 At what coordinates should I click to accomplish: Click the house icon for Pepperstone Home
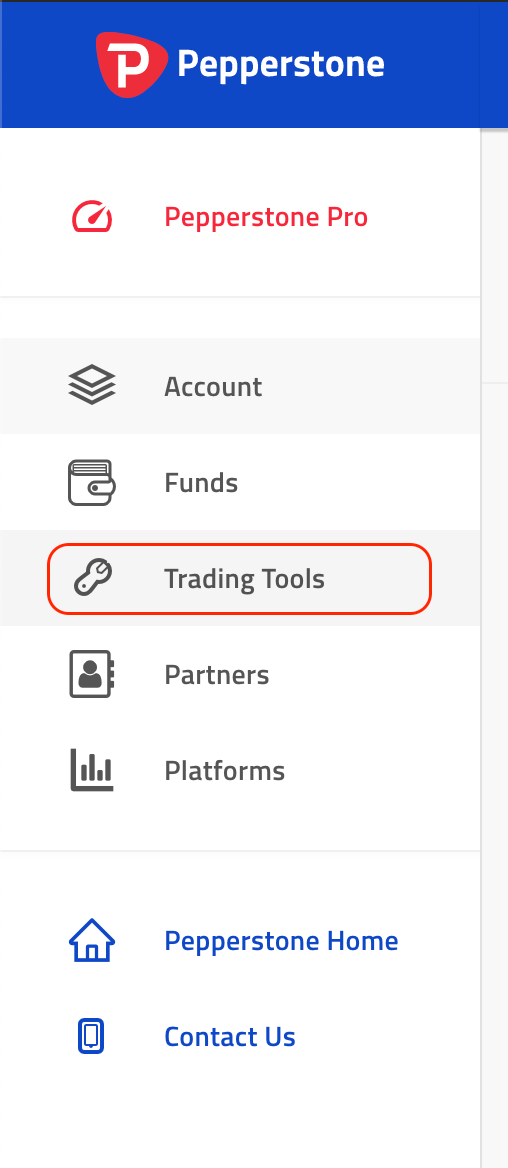pos(92,940)
